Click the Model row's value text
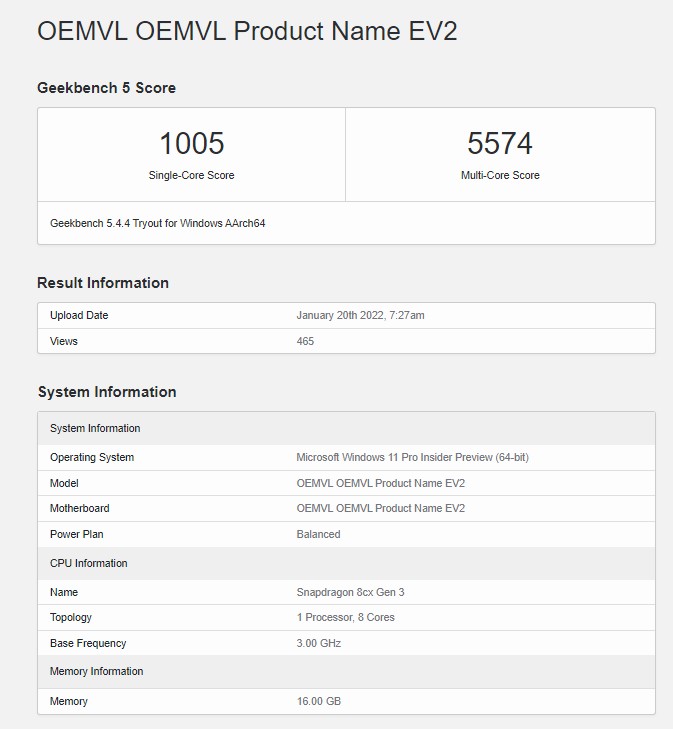 pos(380,483)
